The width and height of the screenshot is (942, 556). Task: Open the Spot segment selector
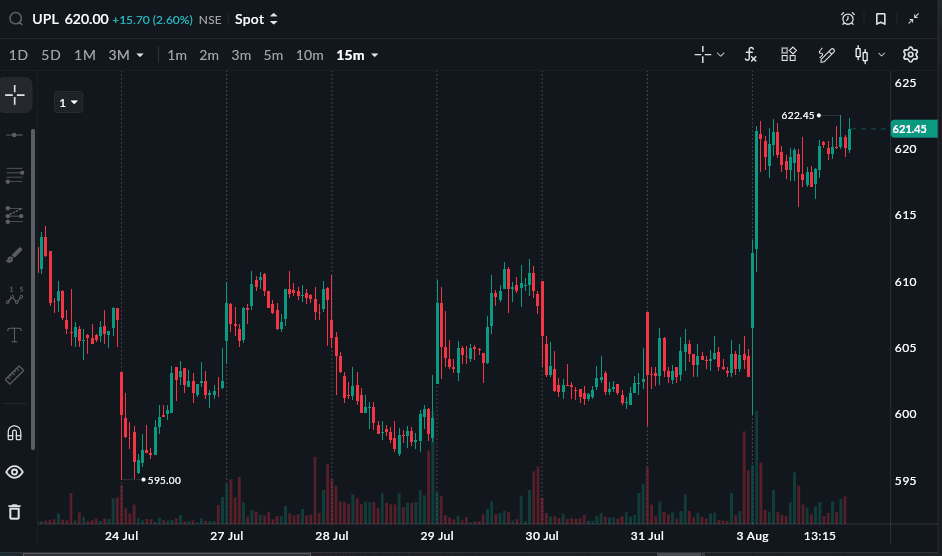coord(256,19)
